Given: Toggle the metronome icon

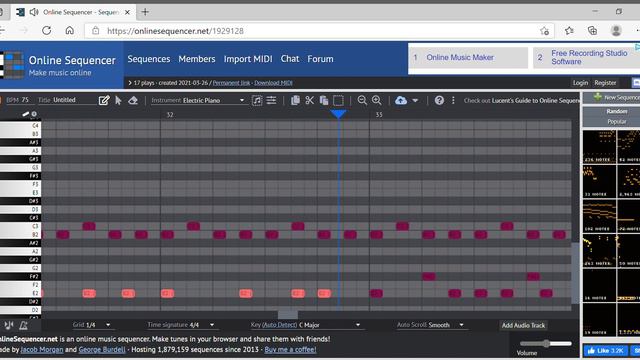Looking at the screenshot, I should click(x=23, y=325).
